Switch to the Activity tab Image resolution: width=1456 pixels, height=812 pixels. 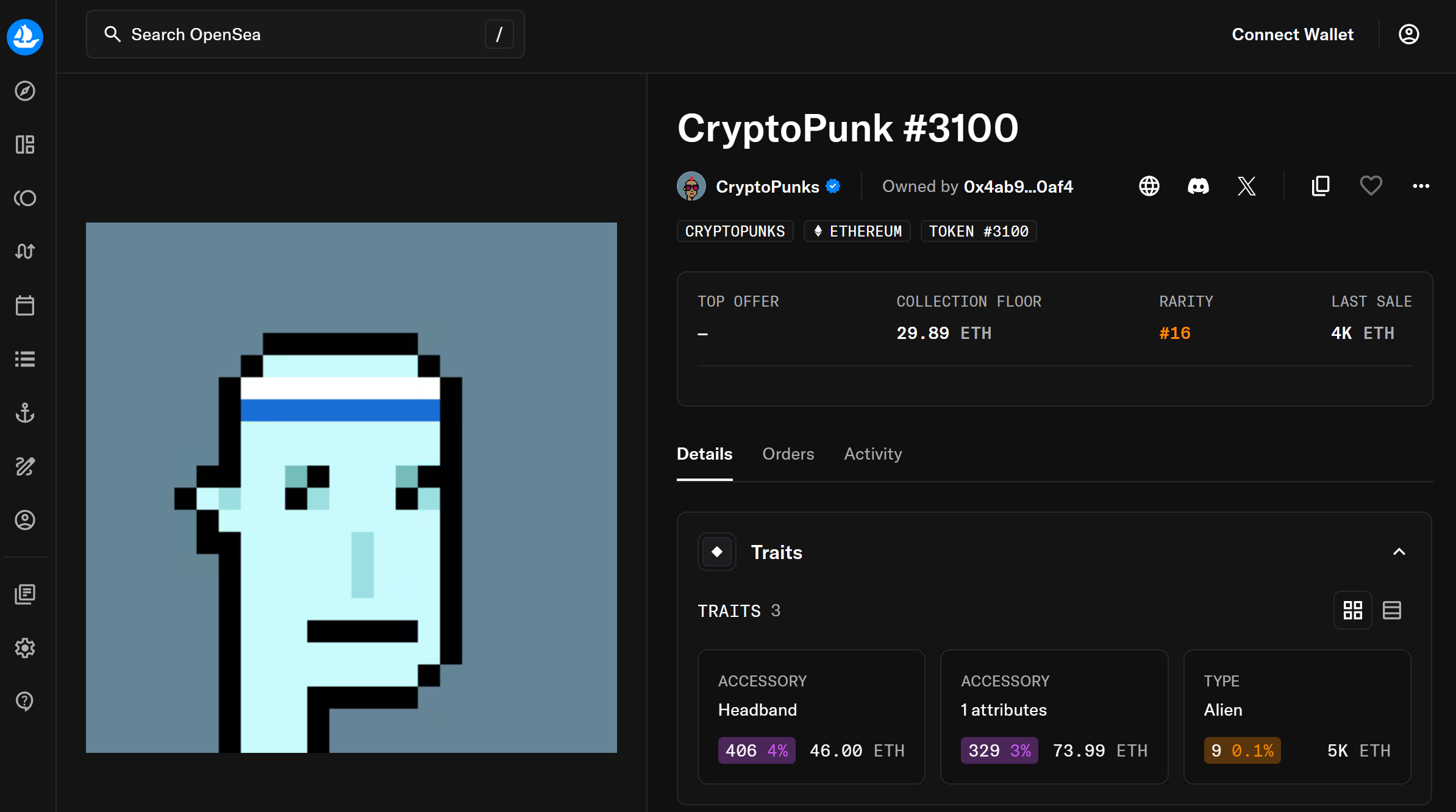(x=873, y=454)
